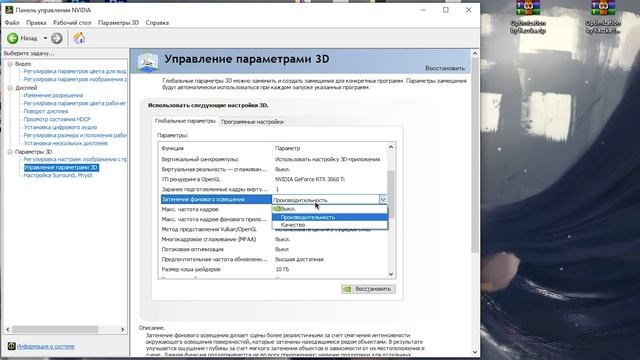
Task: Select the Потоковая оптимизация row
Action: [272, 249]
